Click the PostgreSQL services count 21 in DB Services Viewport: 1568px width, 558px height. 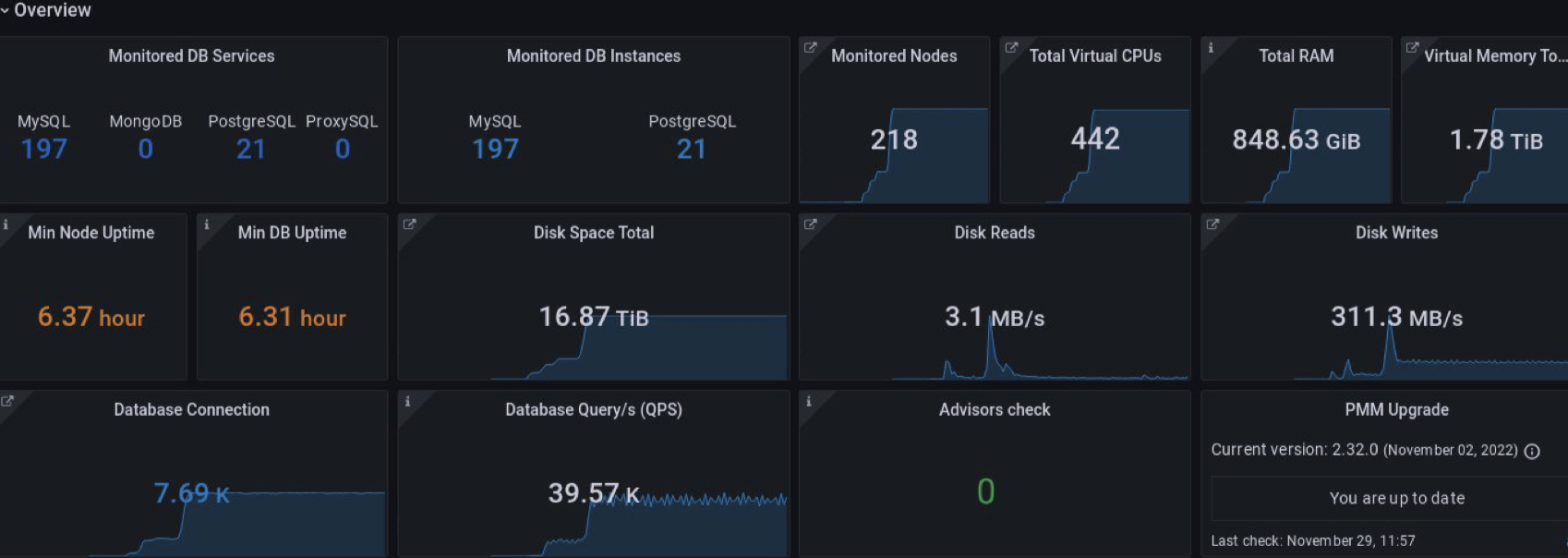(251, 149)
